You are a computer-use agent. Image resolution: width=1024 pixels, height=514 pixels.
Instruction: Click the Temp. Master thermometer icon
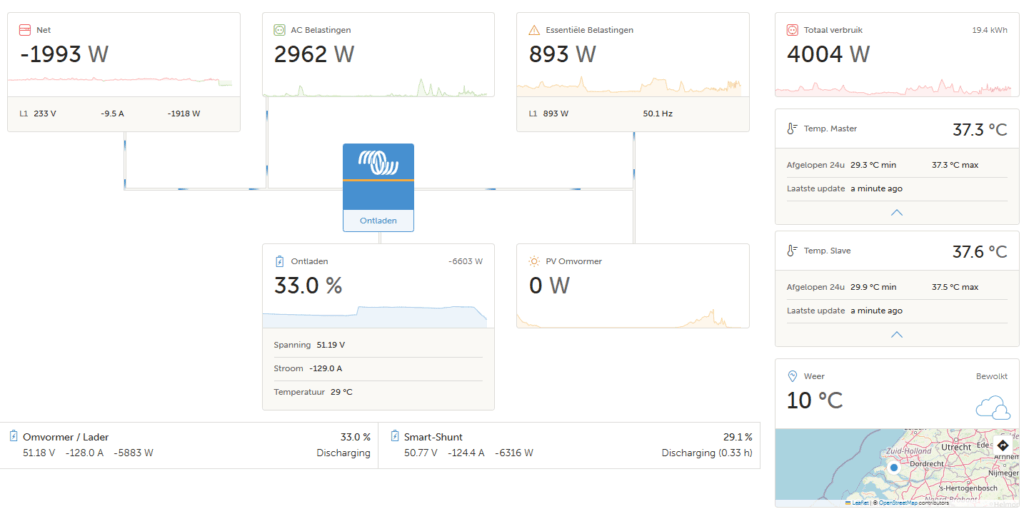click(x=792, y=129)
